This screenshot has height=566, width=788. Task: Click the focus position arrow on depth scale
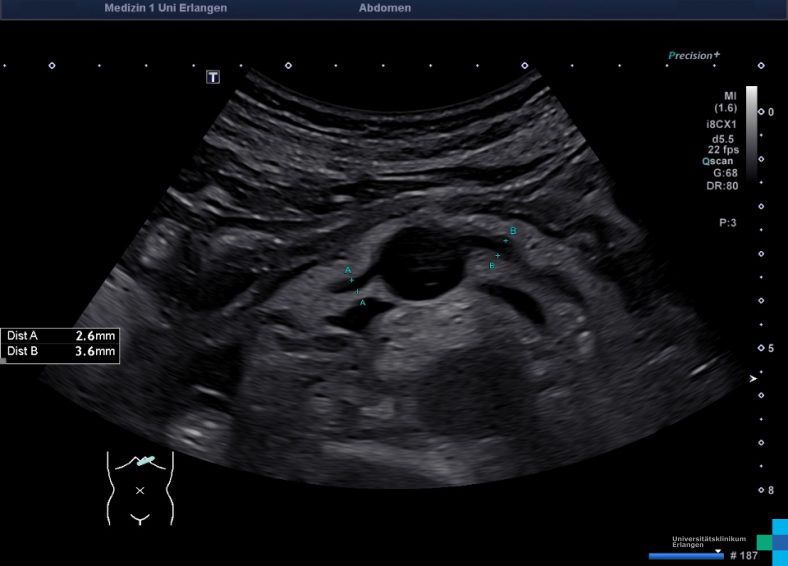click(754, 378)
